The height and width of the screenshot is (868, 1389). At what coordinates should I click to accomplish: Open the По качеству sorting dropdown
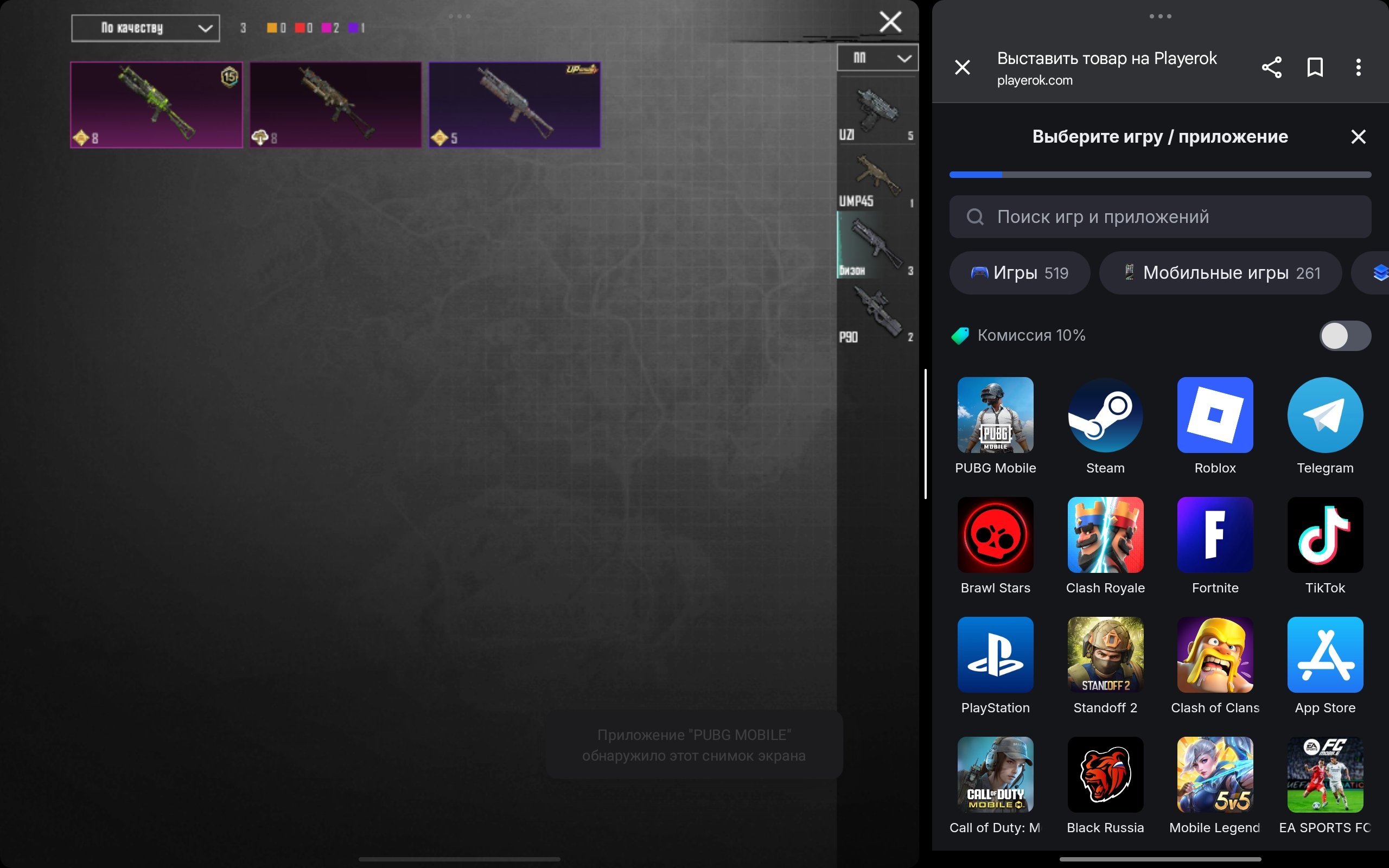click(145, 28)
